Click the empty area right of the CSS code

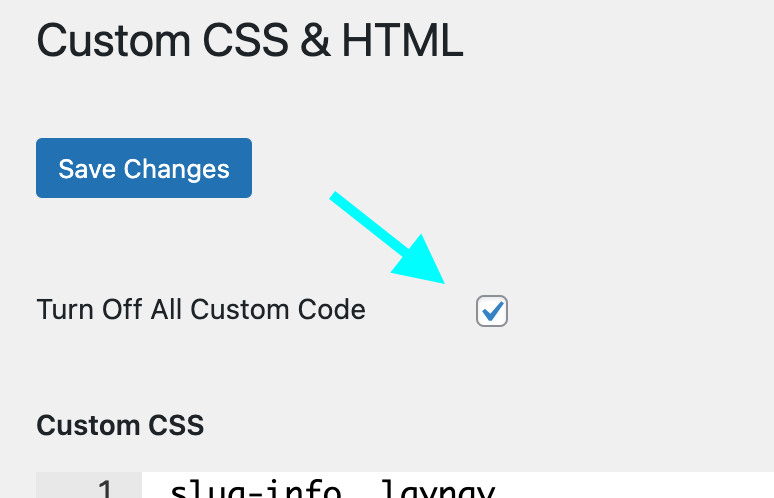(650, 490)
